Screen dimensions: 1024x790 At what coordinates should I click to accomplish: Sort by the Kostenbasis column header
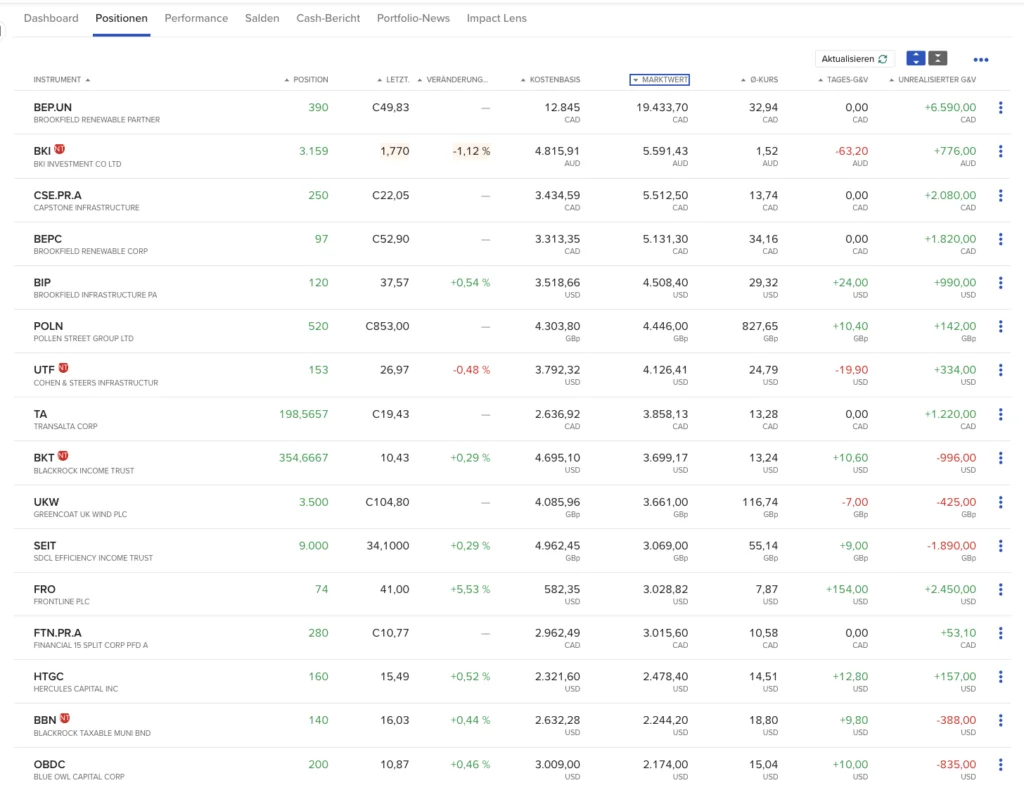550,80
